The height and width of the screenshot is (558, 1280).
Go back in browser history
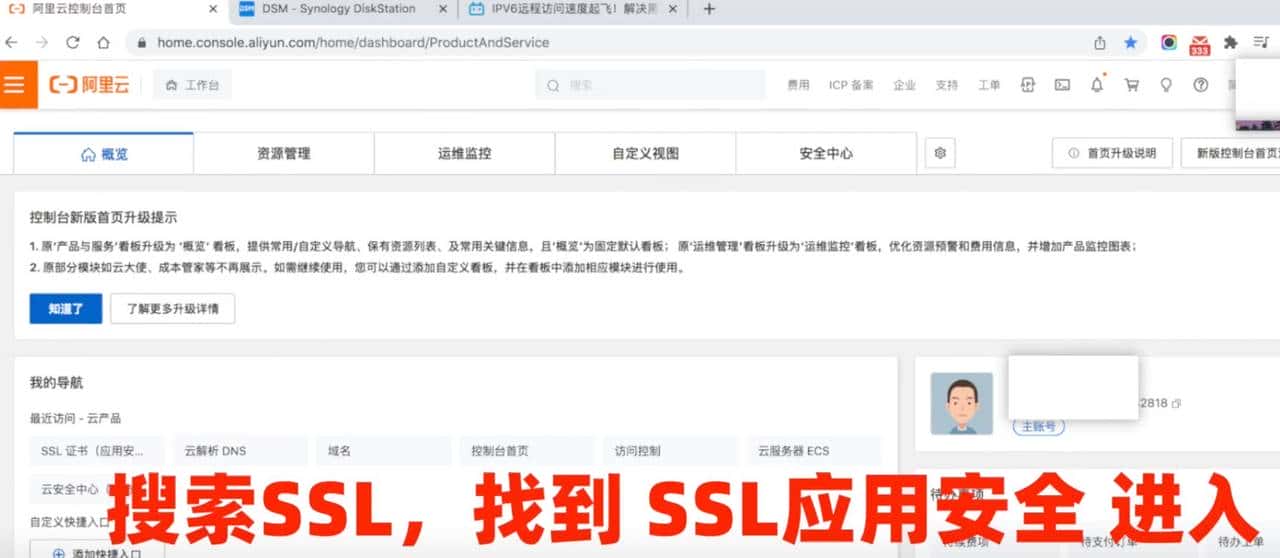12,43
